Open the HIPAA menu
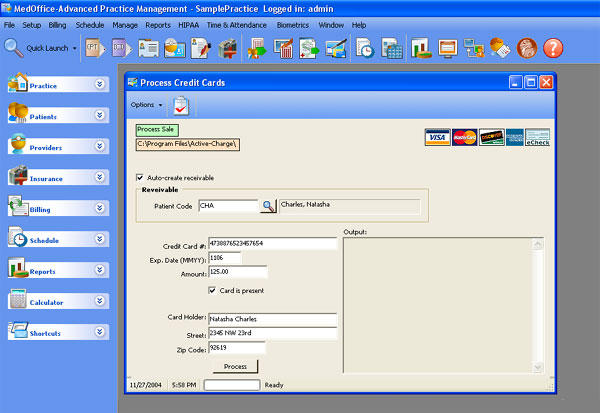This screenshot has height=413, width=600. click(x=190, y=23)
